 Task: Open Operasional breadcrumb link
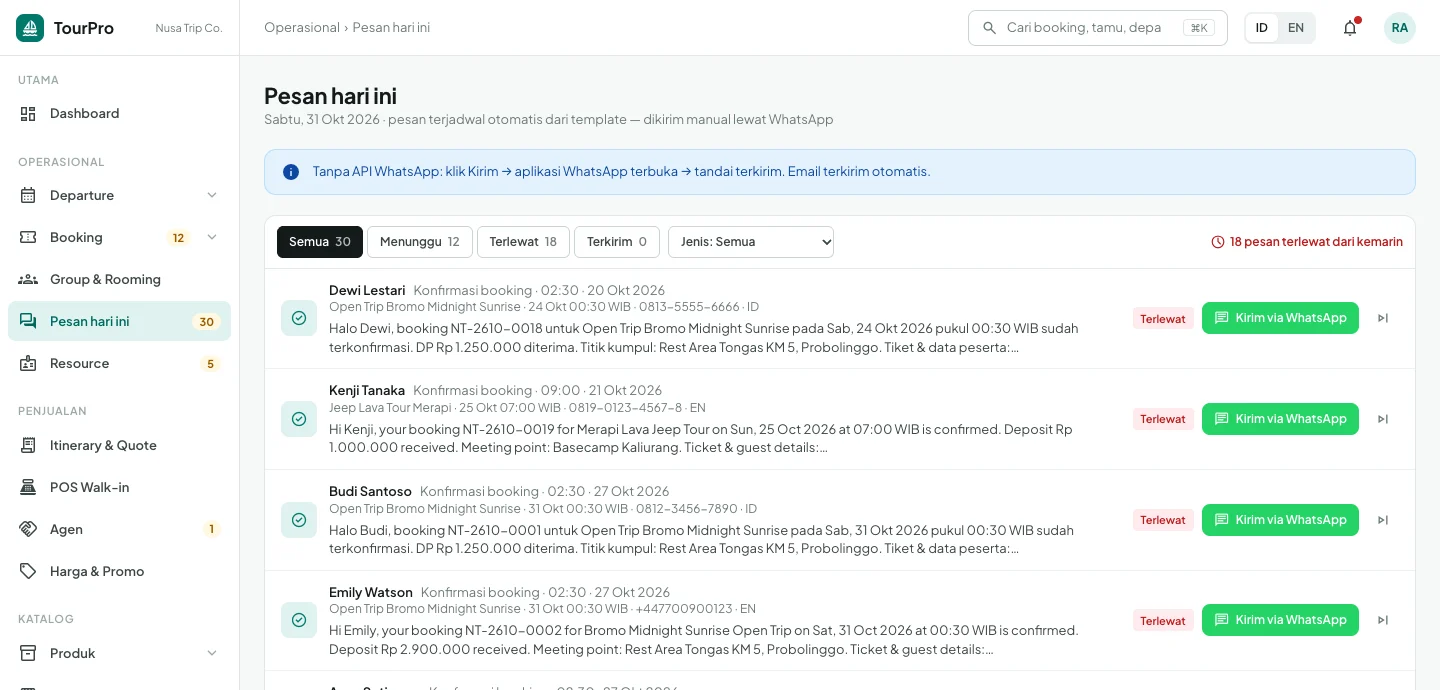click(302, 28)
